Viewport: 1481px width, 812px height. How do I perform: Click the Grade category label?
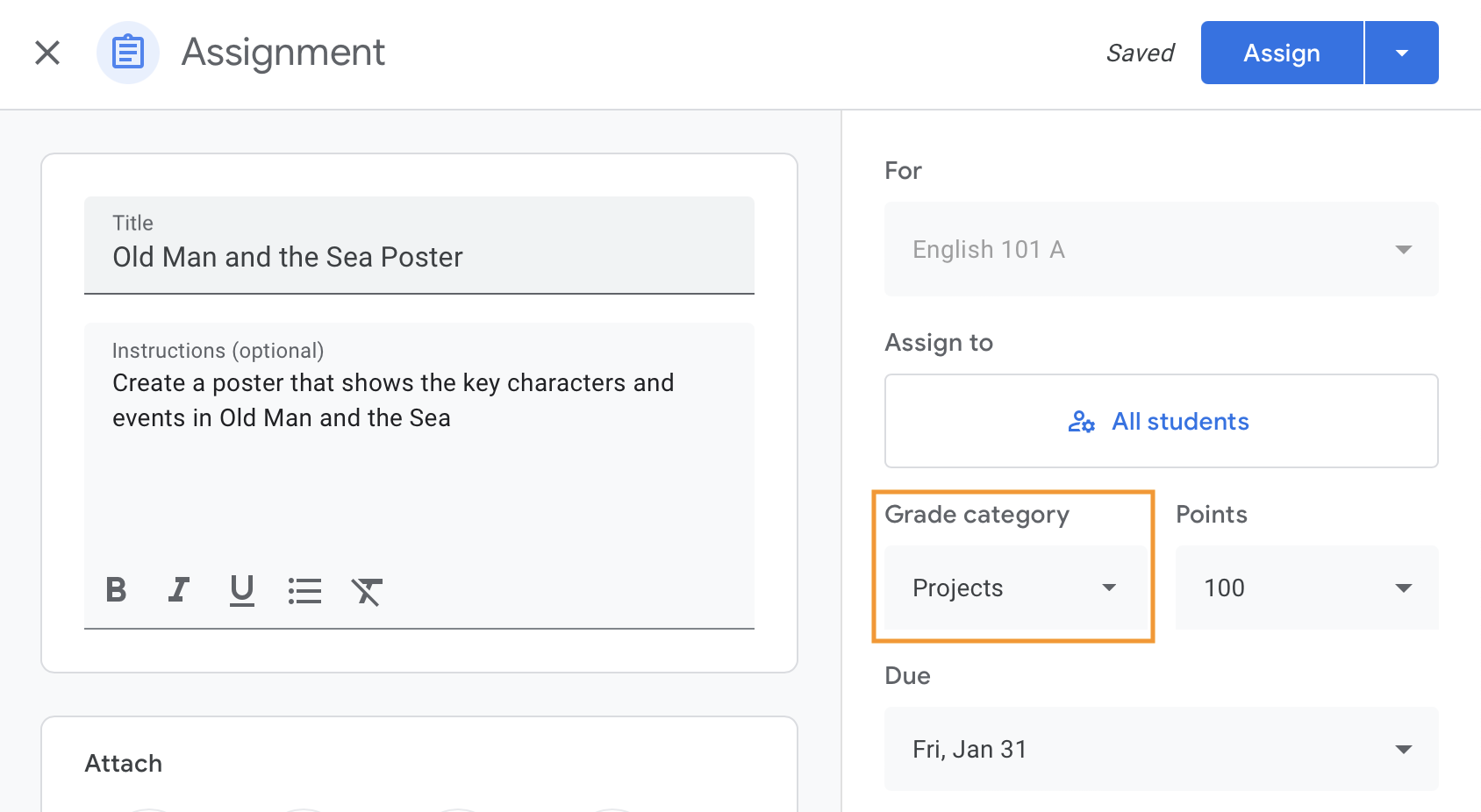pos(977,515)
